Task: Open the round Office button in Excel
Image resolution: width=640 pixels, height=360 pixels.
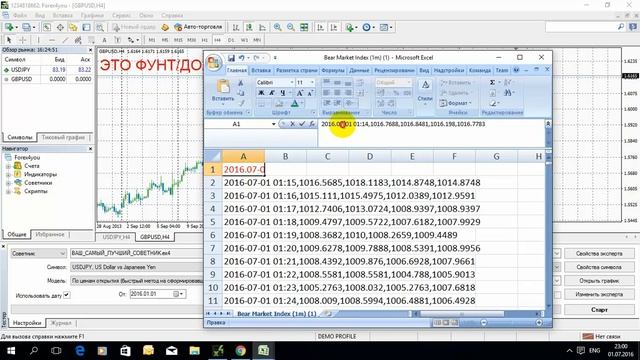Action: [x=214, y=63]
